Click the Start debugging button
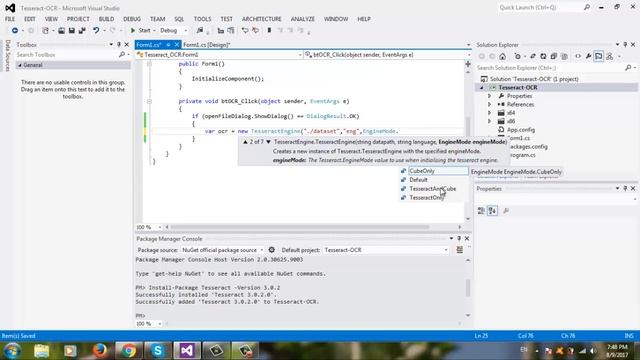Image resolution: width=640 pixels, height=360 pixels. tap(140, 31)
